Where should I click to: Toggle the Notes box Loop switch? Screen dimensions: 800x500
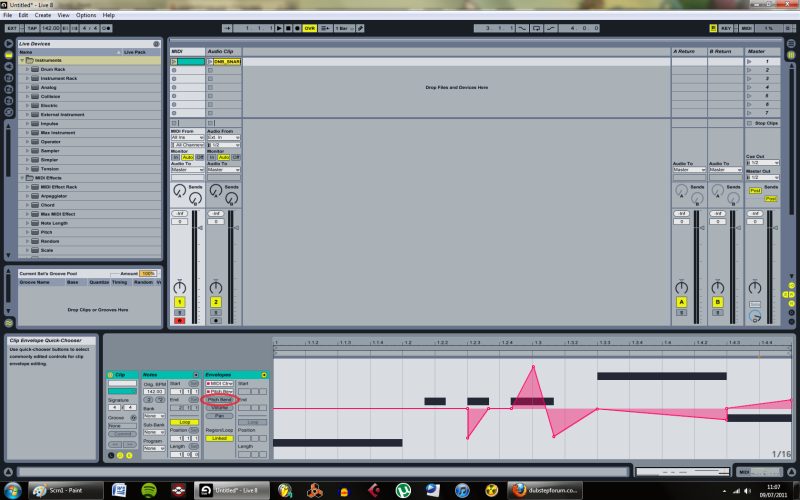click(185, 422)
